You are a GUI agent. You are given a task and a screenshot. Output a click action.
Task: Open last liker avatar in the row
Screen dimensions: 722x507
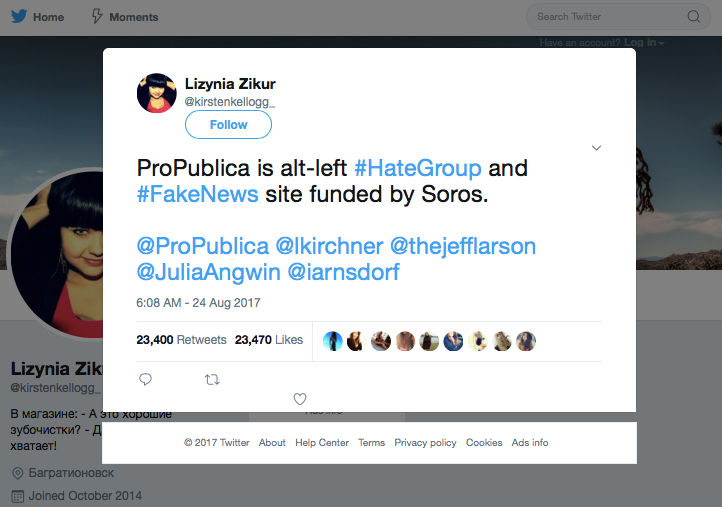coord(526,341)
